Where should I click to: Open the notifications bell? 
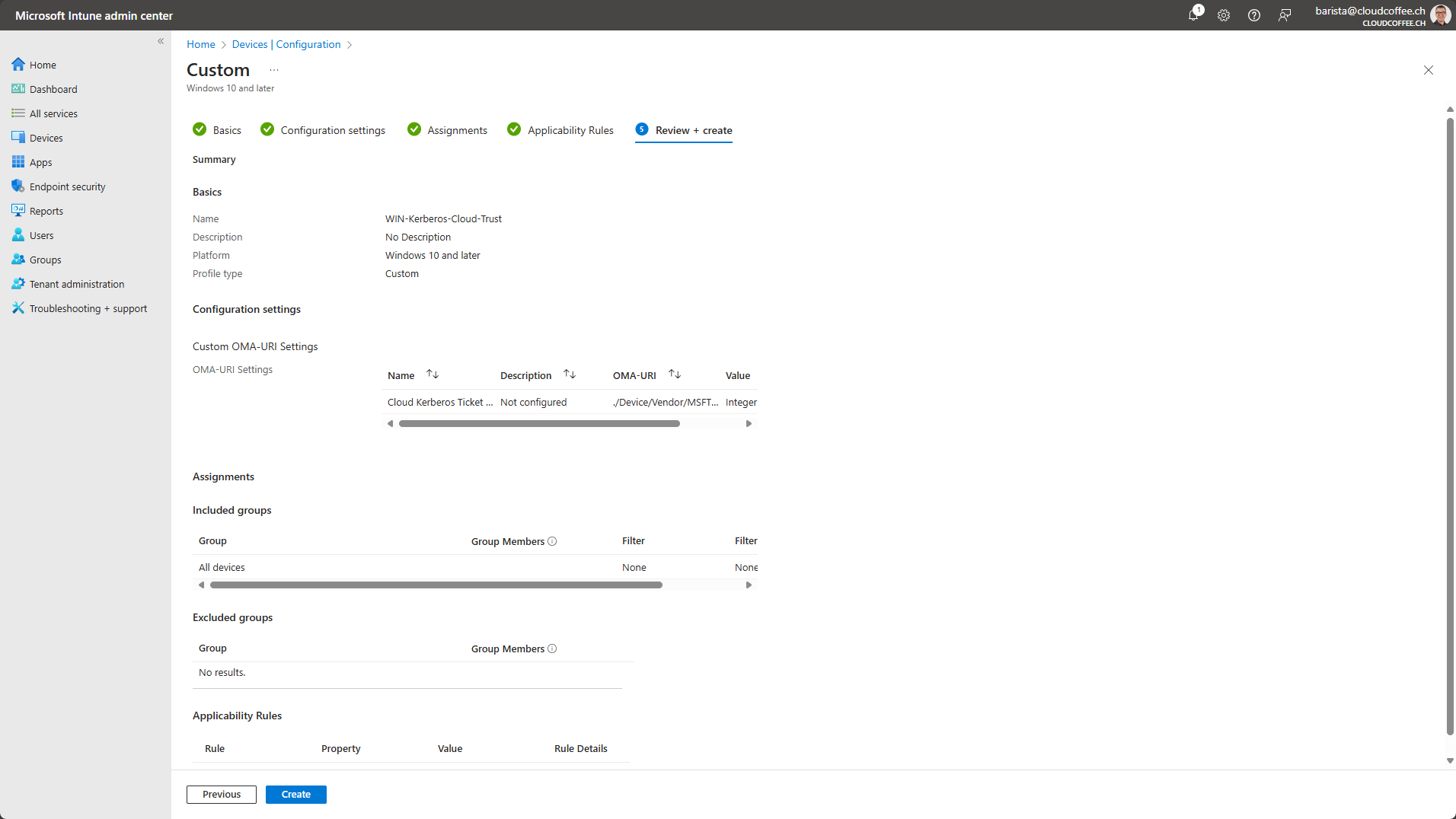(1193, 15)
